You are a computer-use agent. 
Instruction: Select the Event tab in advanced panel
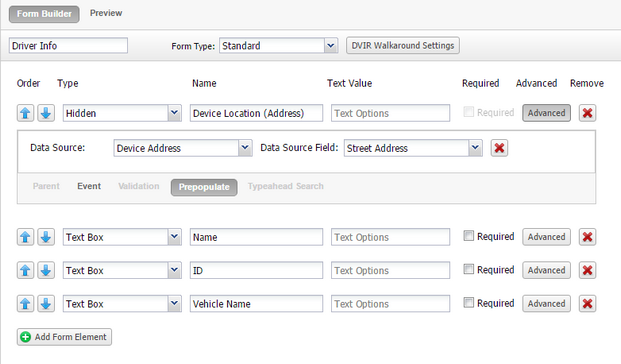tap(89, 186)
